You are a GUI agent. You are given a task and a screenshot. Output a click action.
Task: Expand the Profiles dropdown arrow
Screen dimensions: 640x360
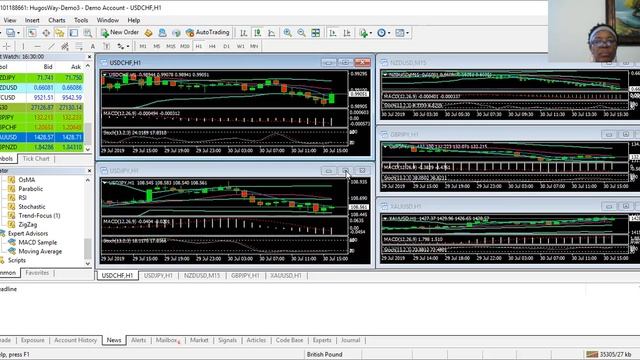(18, 33)
